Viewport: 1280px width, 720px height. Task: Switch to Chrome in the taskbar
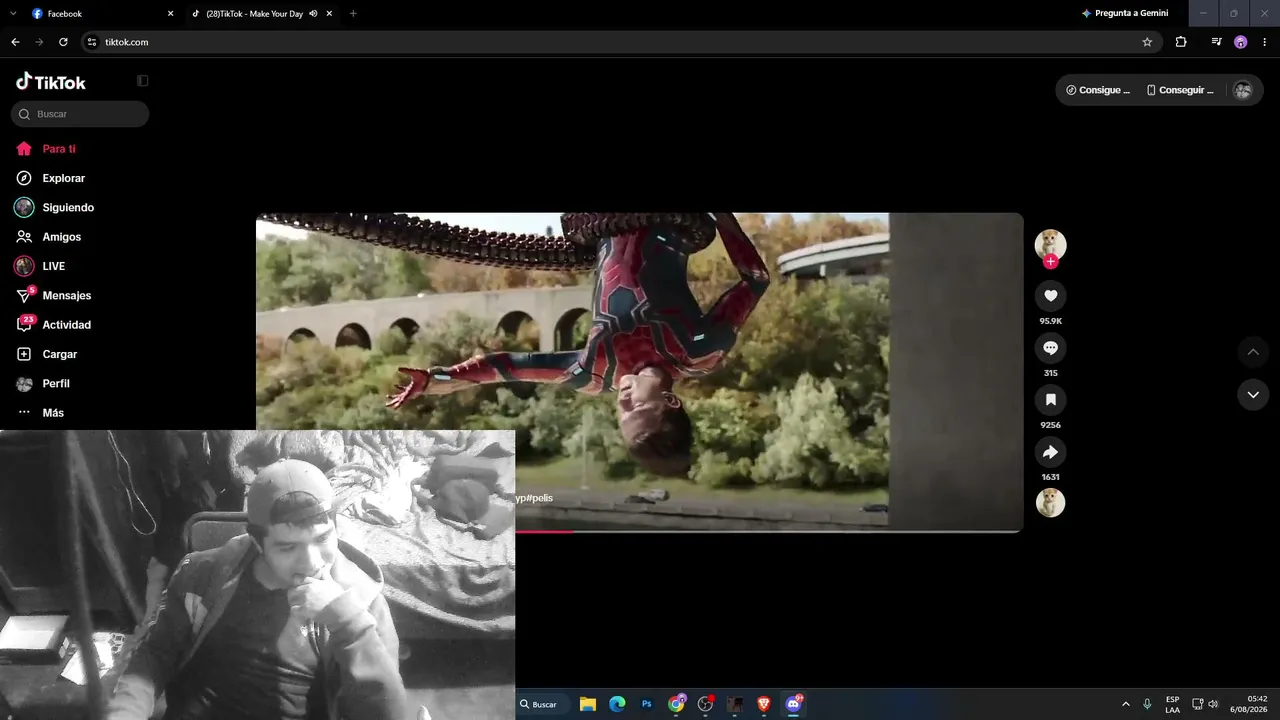point(677,704)
